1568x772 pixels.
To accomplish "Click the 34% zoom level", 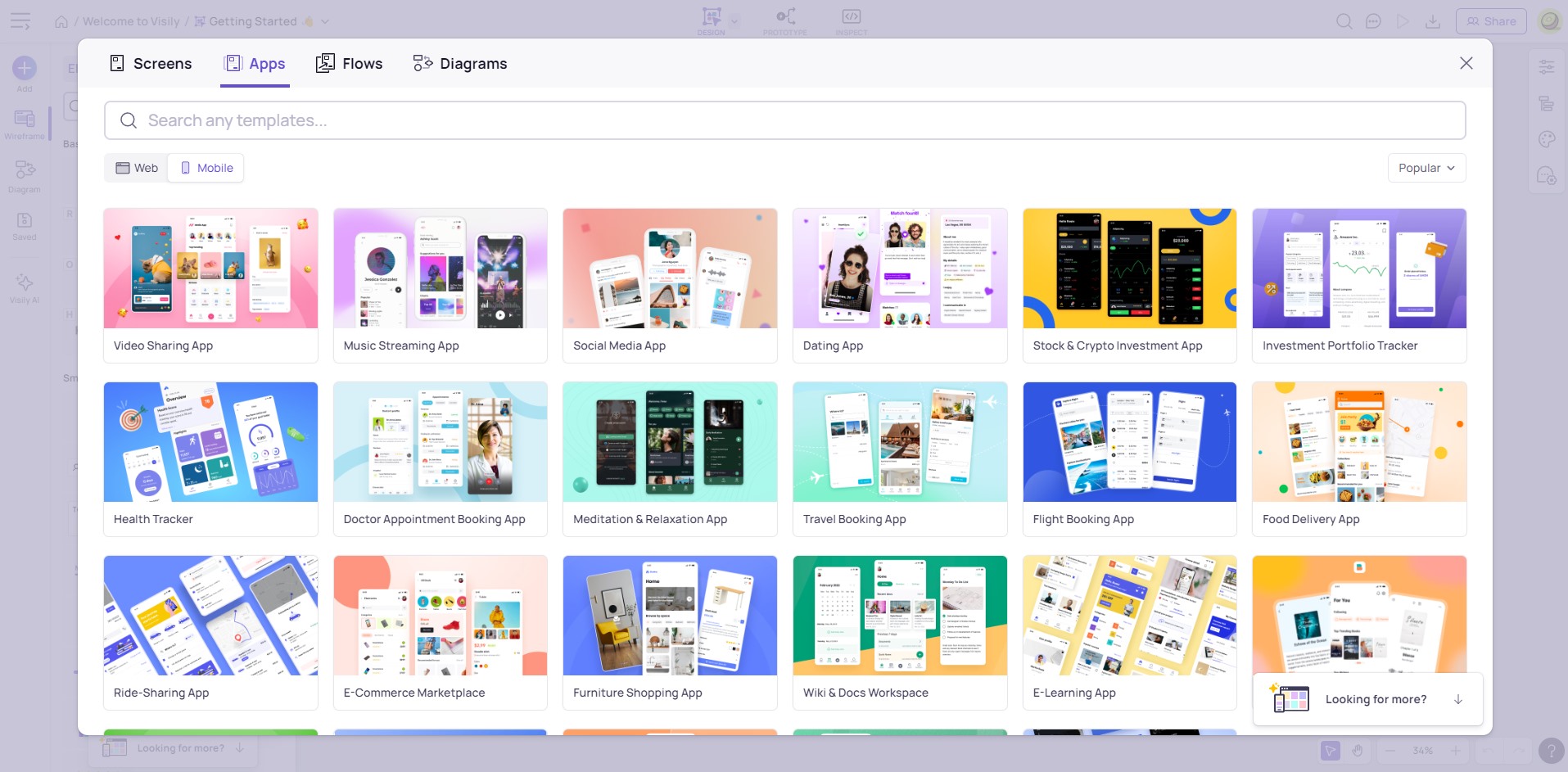I will (1423, 751).
